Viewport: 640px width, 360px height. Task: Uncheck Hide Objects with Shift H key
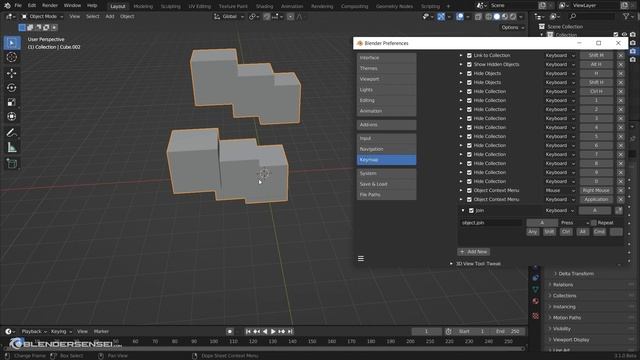[x=469, y=82]
